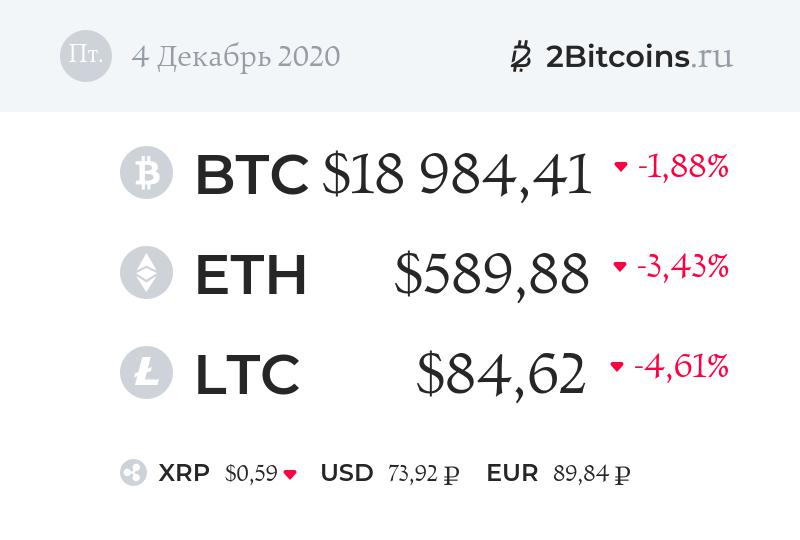Click the red down arrow beside LTC change
The image size is (800, 540).
tap(617, 367)
